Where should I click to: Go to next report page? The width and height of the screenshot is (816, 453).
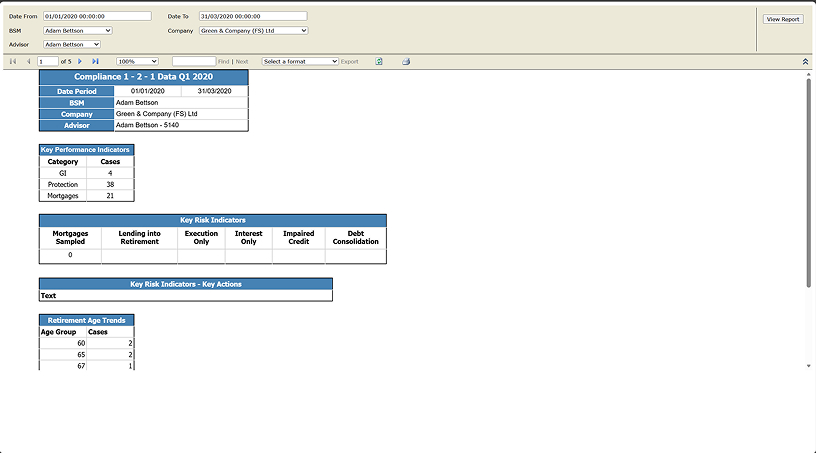(x=80, y=61)
